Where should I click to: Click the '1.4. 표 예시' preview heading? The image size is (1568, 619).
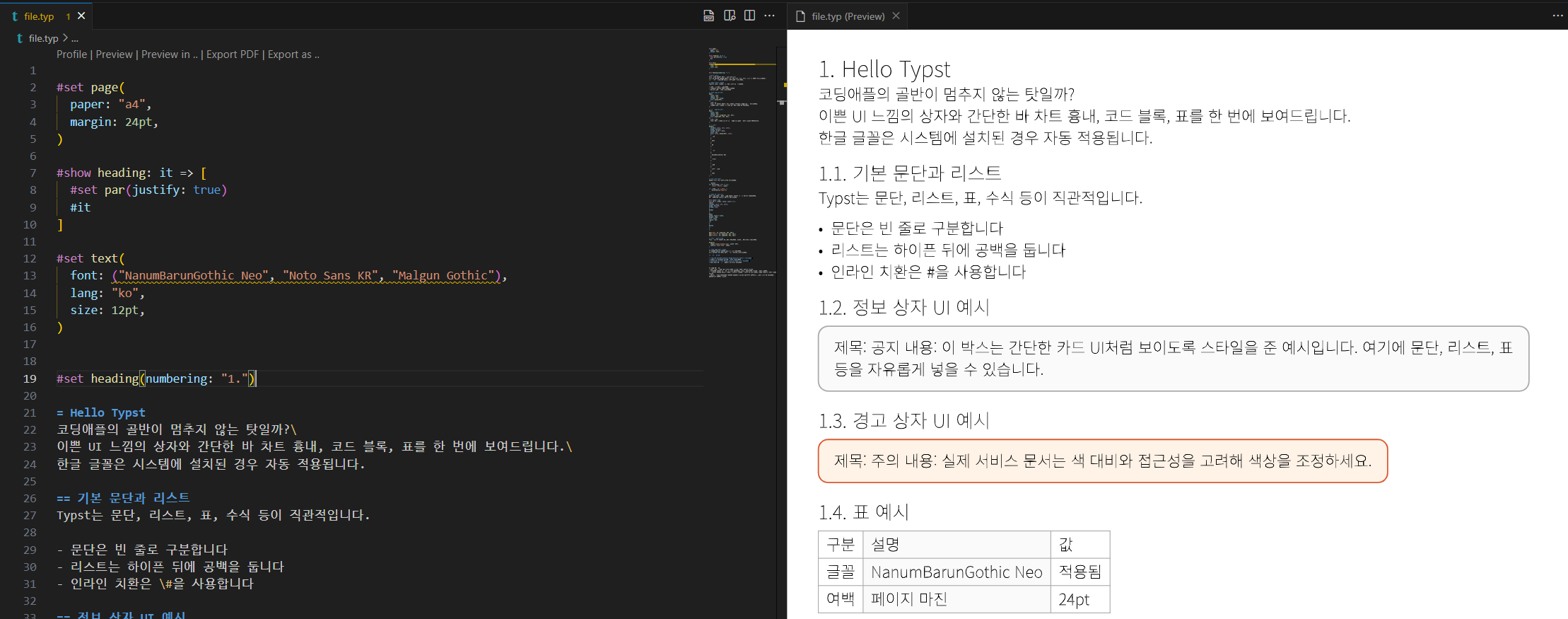click(864, 512)
